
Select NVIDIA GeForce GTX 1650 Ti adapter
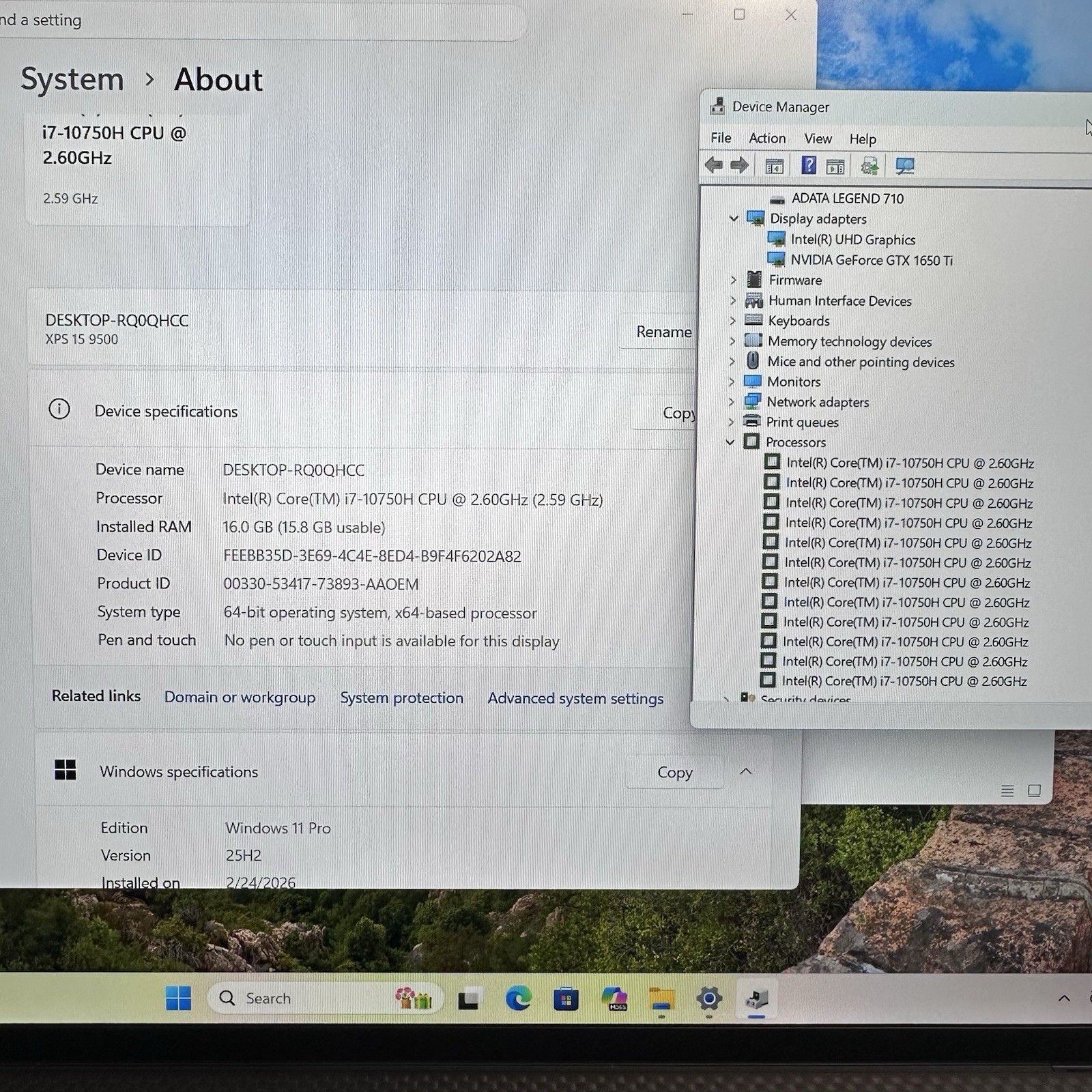click(x=872, y=260)
